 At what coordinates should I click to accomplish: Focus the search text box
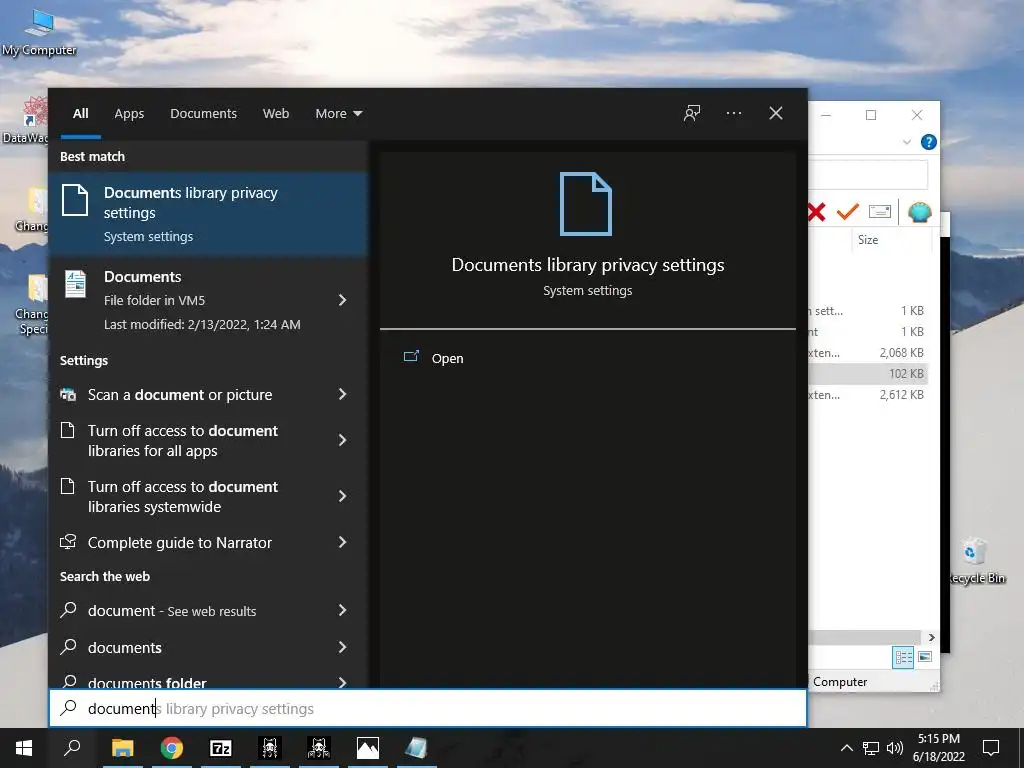click(428, 709)
